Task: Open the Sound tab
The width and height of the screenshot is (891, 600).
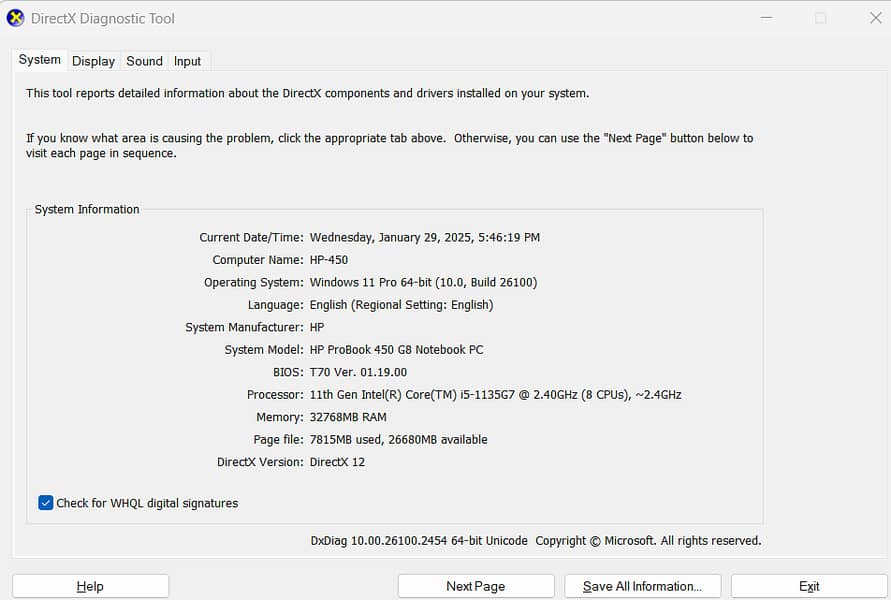Action: point(144,61)
